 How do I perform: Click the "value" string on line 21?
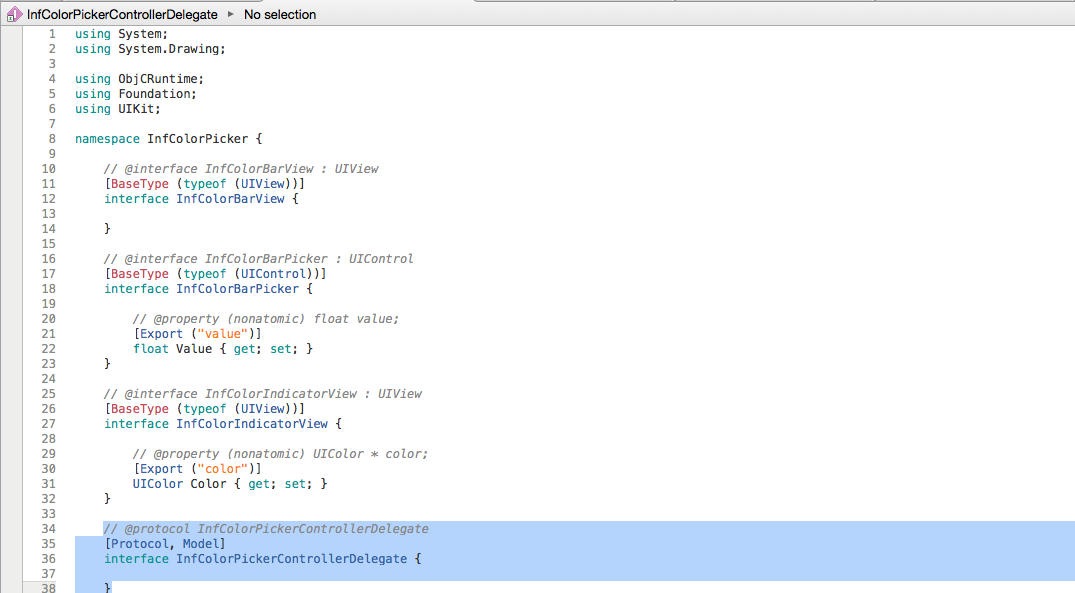click(x=223, y=334)
